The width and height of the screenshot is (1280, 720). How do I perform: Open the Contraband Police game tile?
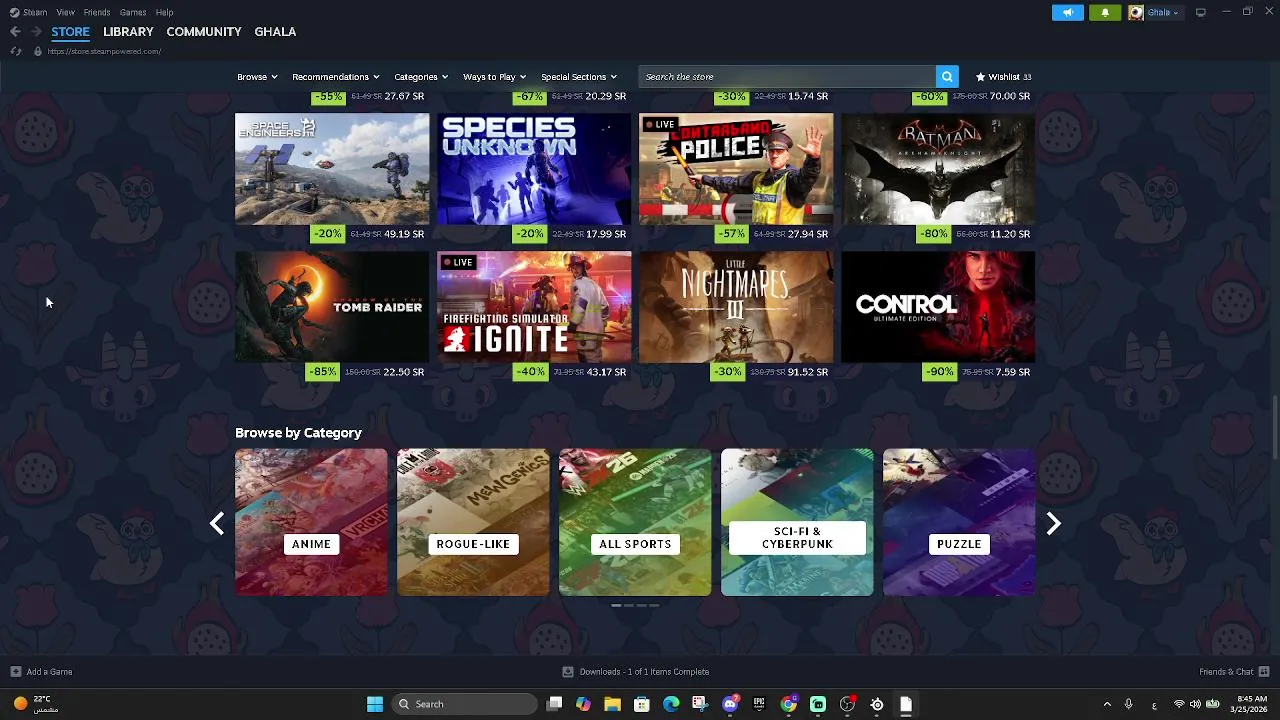click(736, 169)
